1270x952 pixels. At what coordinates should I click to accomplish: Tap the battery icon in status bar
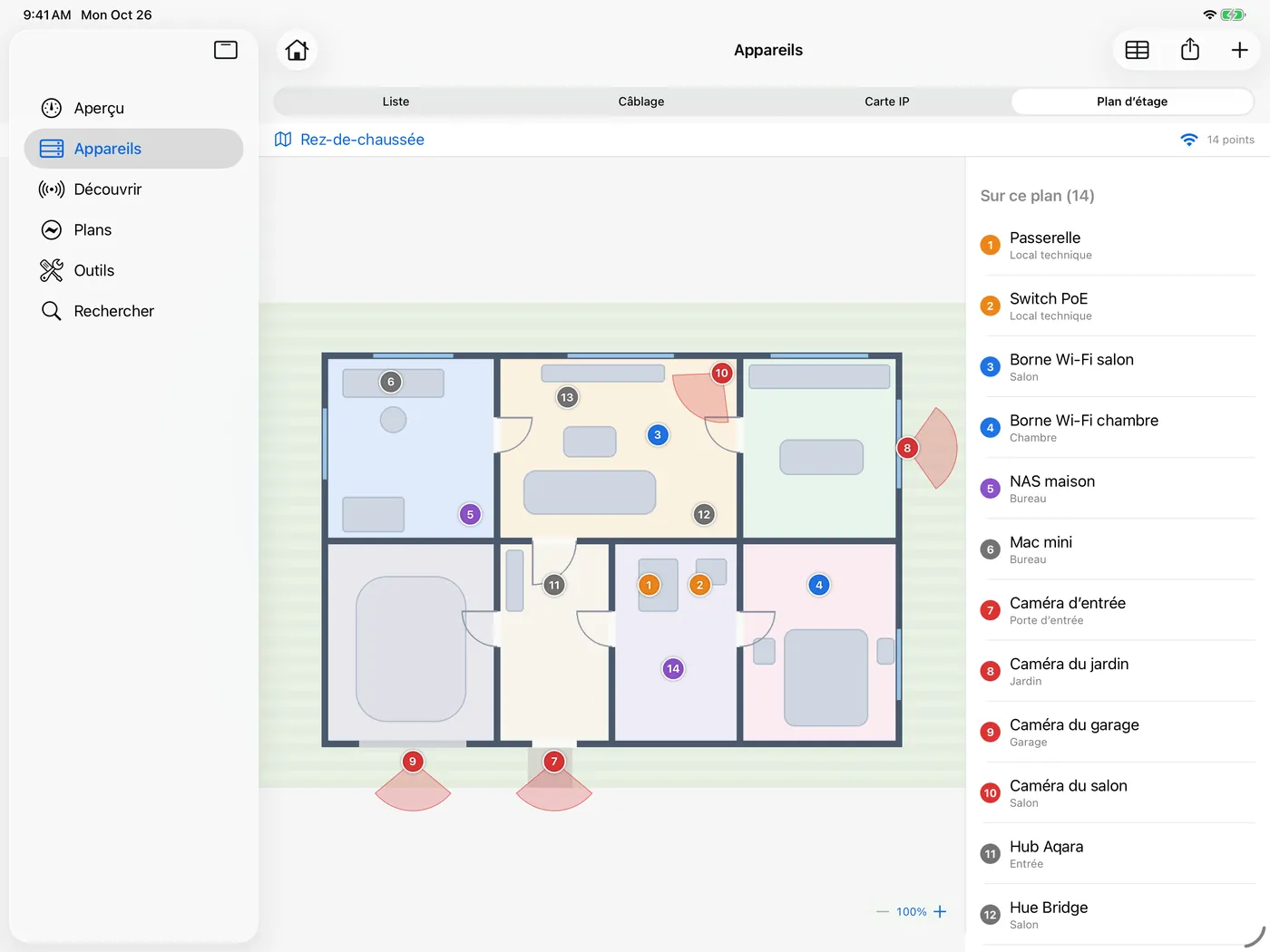(1234, 15)
